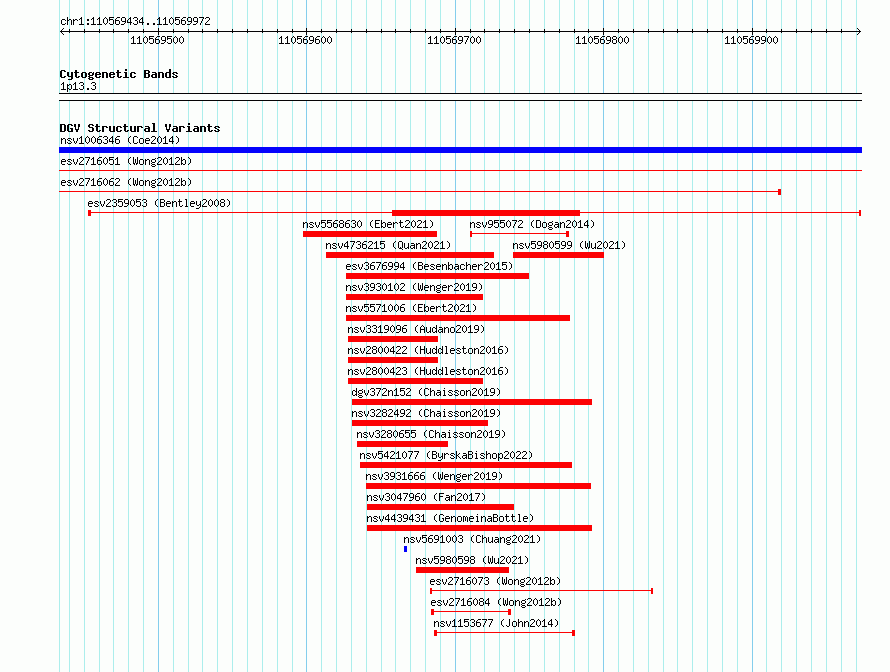Click nsv3282492 (Chaisson2019) label
890x672 pixels.
[x=426, y=413]
